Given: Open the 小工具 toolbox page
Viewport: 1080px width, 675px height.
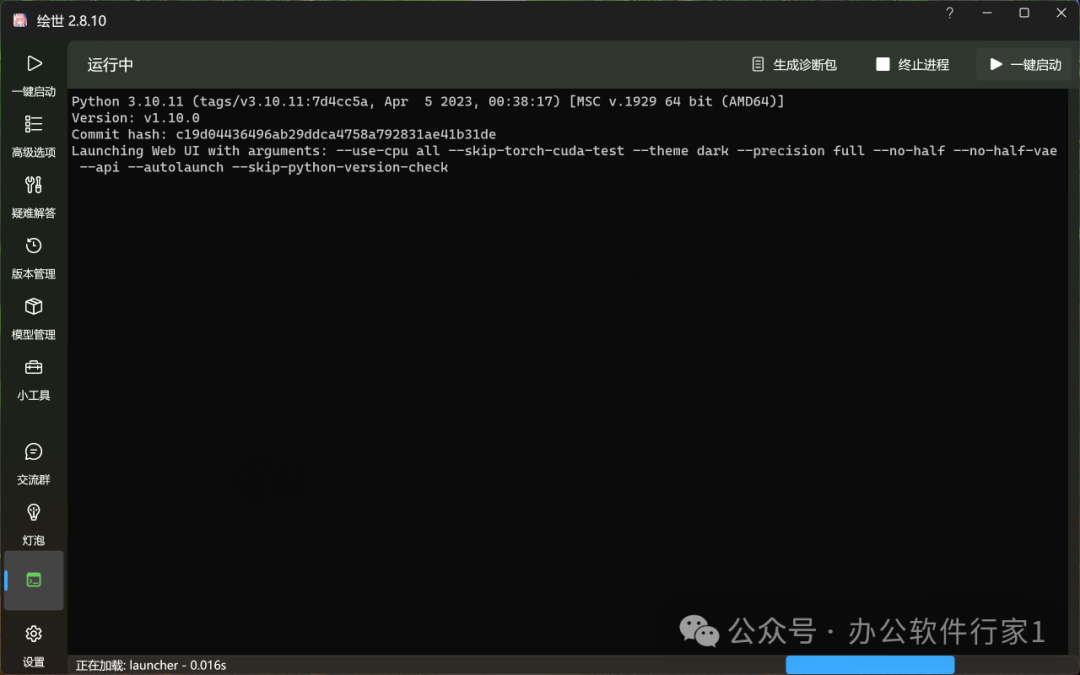Looking at the screenshot, I should coord(34,379).
